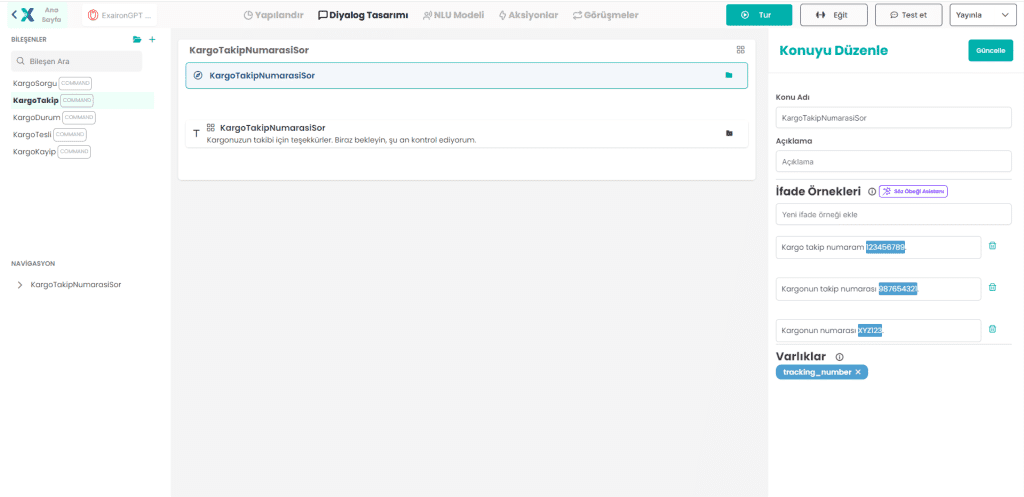The image size is (1024, 497).
Task: Edit the Konu Adı field
Action: [x=893, y=118]
